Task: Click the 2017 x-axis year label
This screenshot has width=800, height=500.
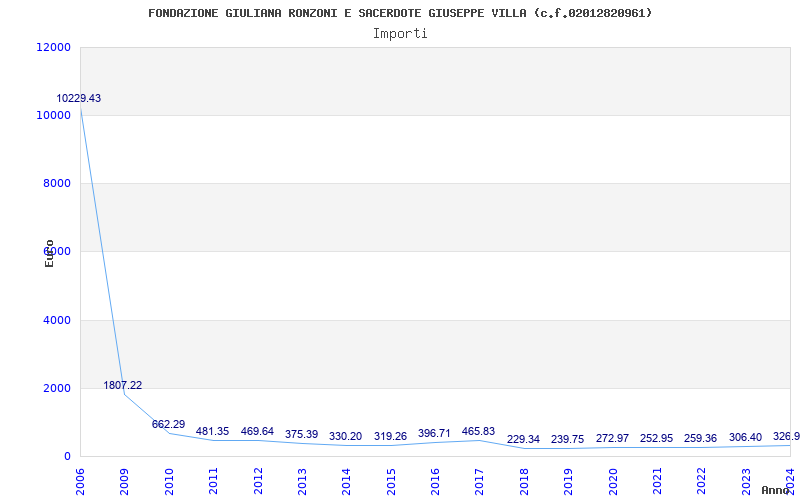Action: pyautogui.click(x=480, y=482)
